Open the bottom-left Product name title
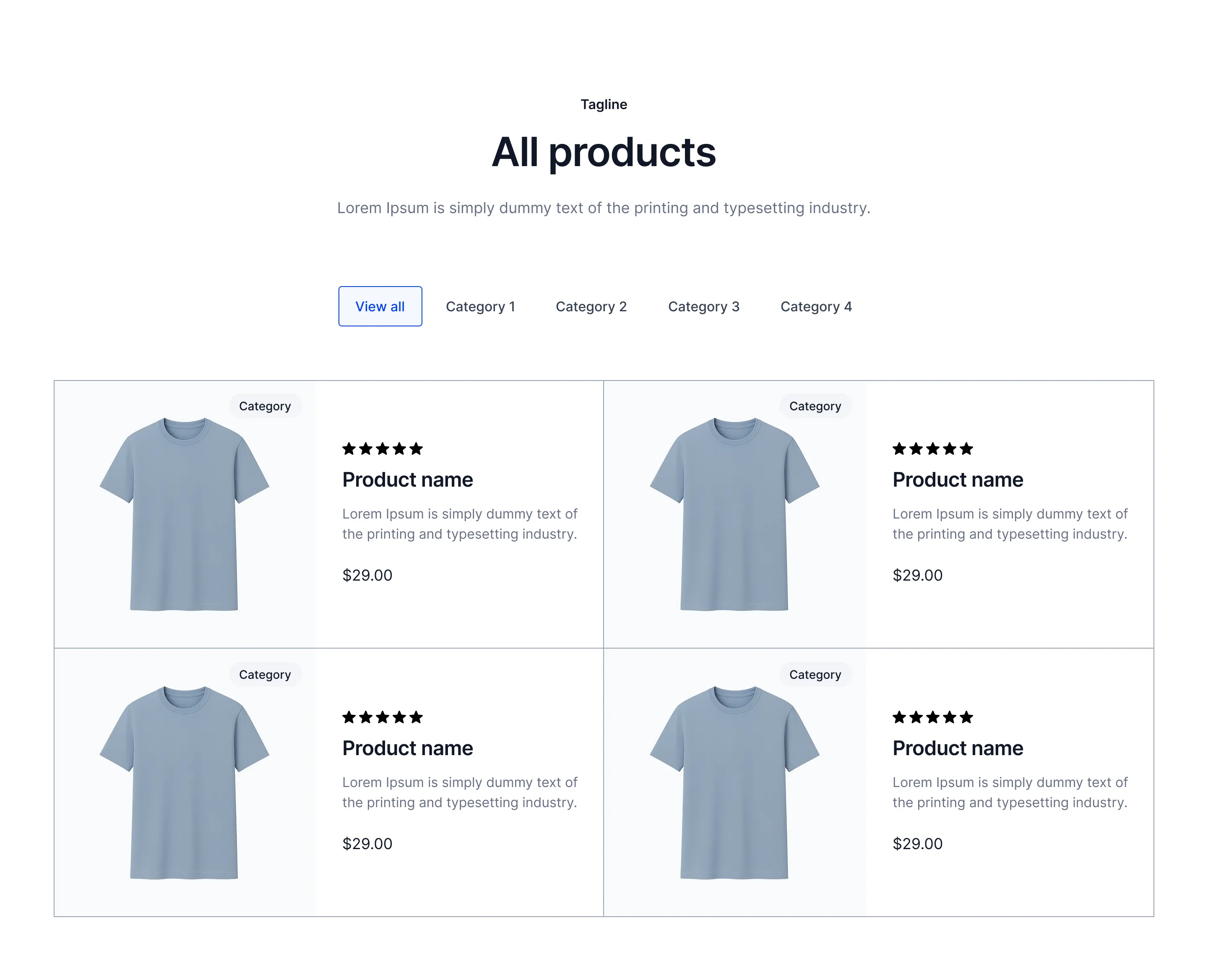This screenshot has width=1208, height=980. click(408, 748)
